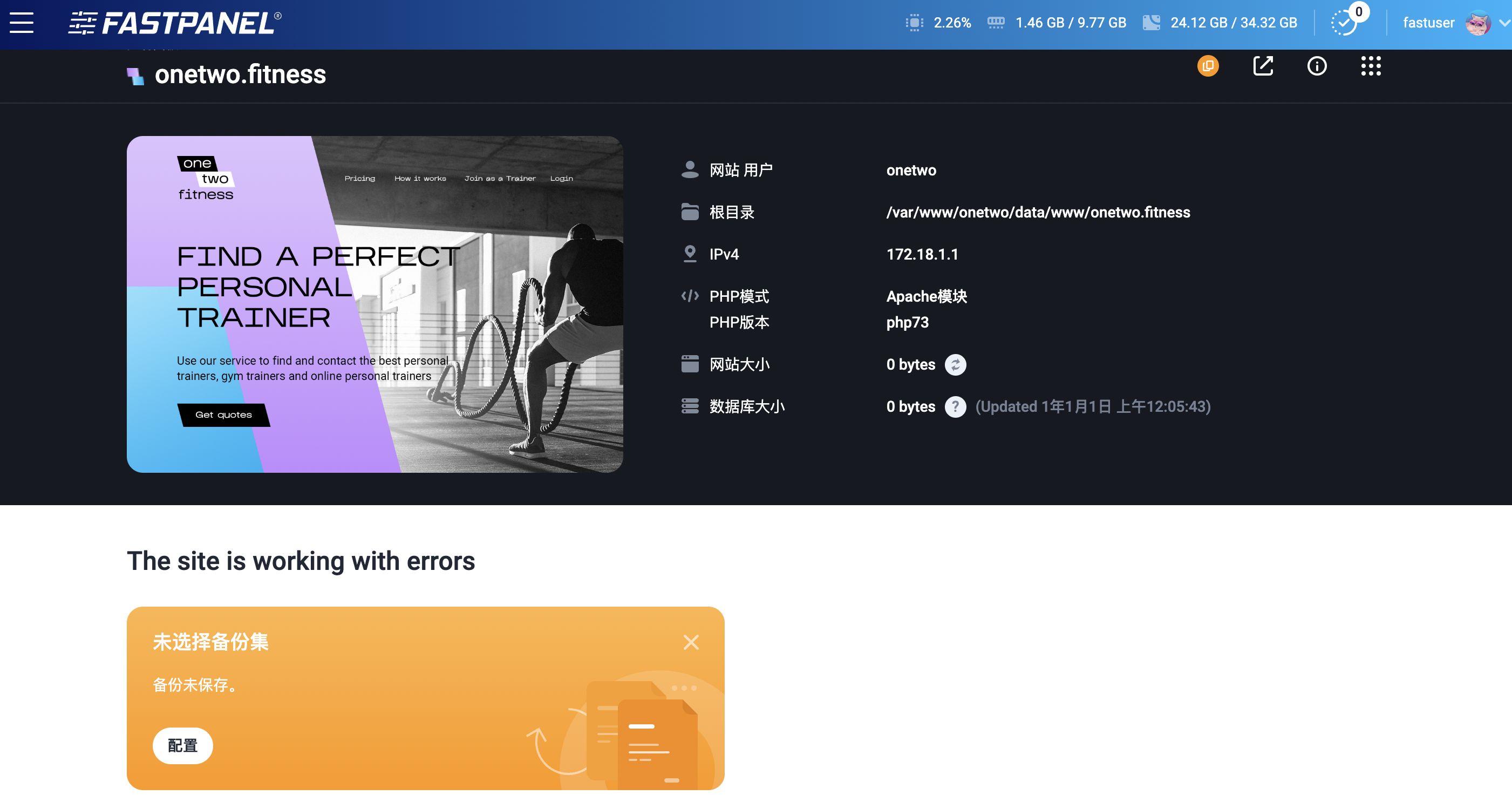Viewport: 1512px width, 802px height.
Task: Open the apps grid icon
Action: click(1371, 67)
